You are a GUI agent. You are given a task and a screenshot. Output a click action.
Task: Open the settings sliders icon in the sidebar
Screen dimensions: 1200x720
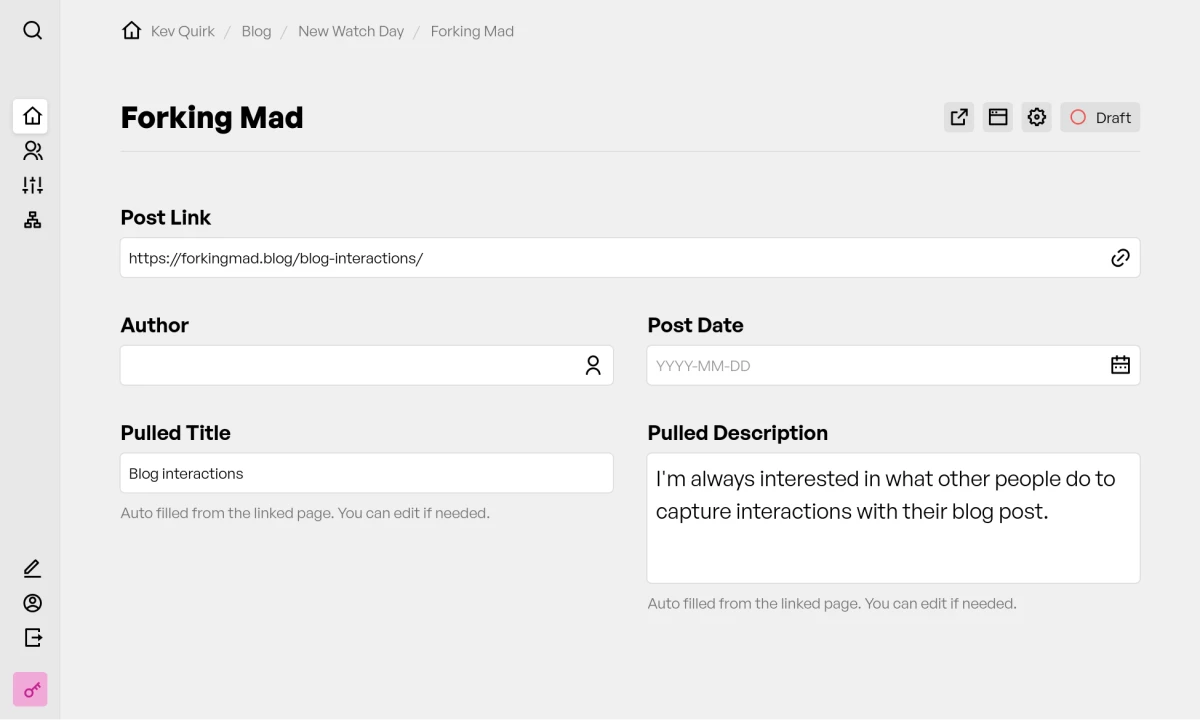click(32, 184)
